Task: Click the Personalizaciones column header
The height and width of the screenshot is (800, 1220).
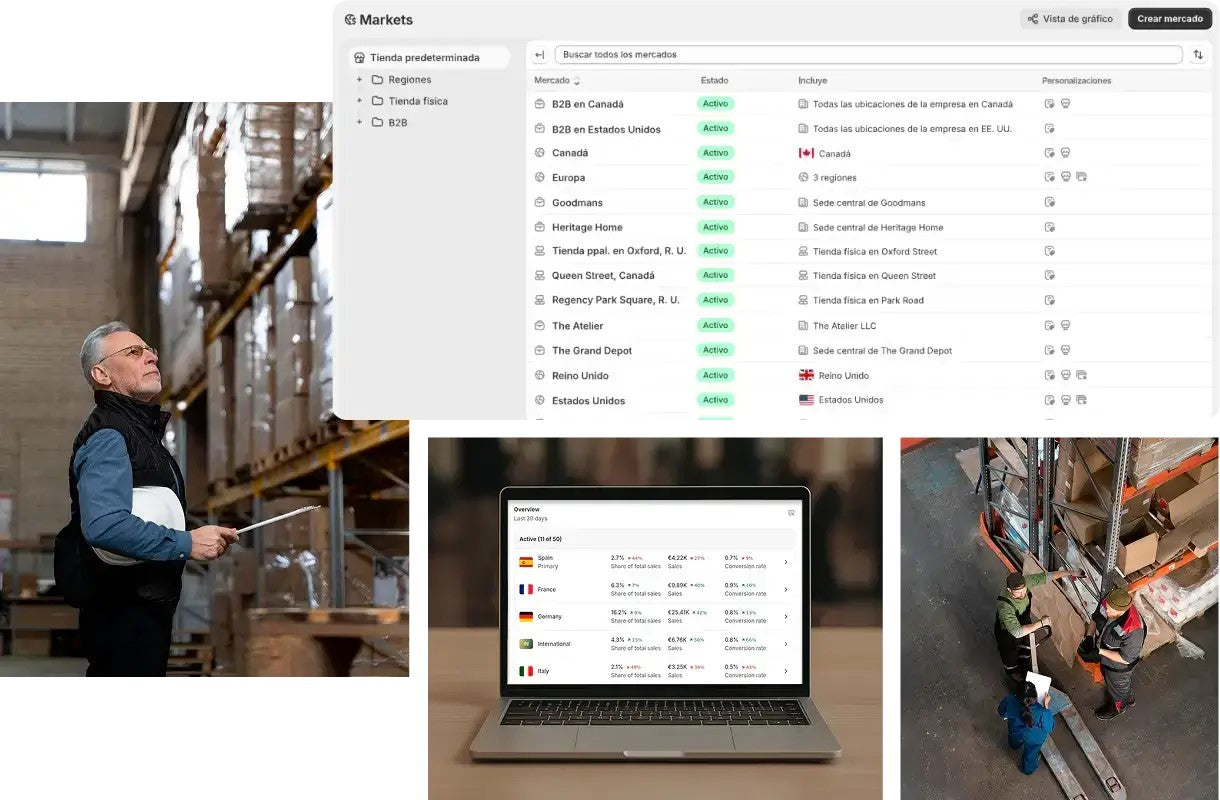Action: [1076, 81]
